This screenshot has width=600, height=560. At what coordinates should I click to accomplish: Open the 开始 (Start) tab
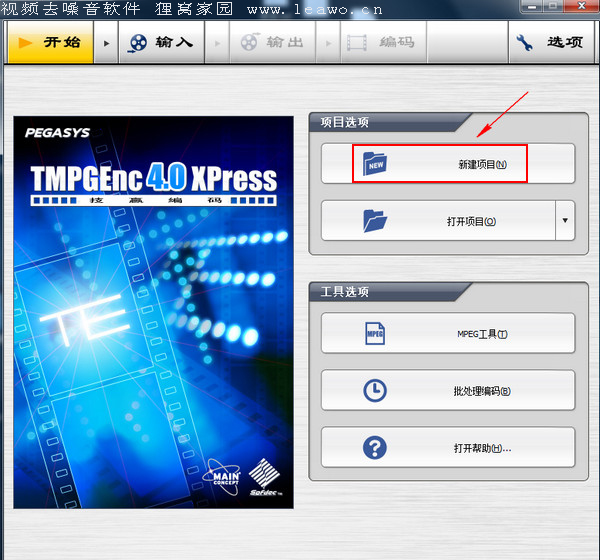(x=51, y=42)
